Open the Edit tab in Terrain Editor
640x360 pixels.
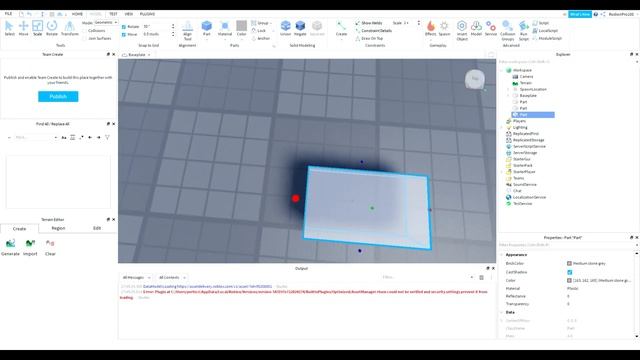tap(97, 229)
